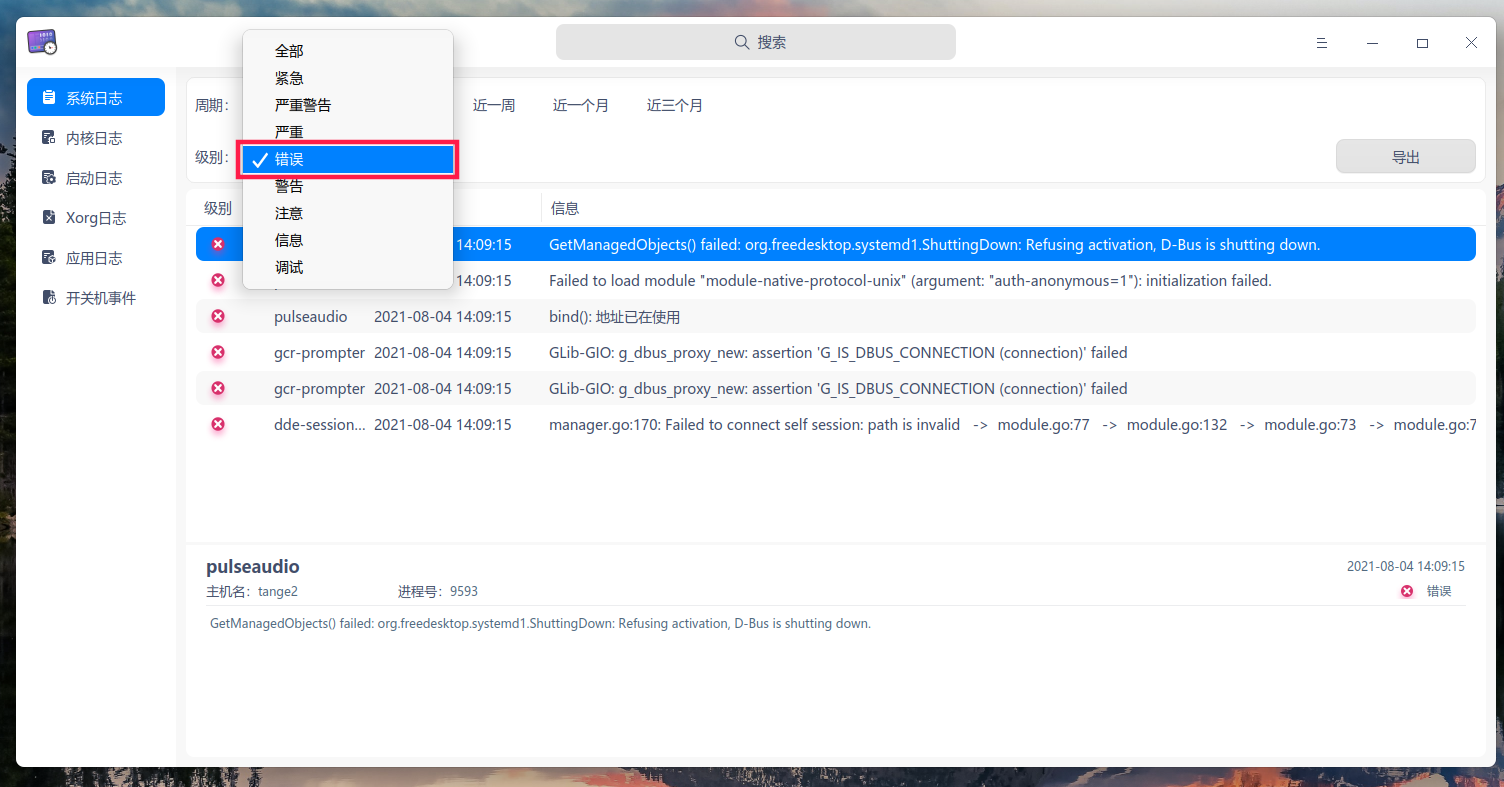Open the main menu hamburger icon
1504x787 pixels.
click(x=1322, y=43)
